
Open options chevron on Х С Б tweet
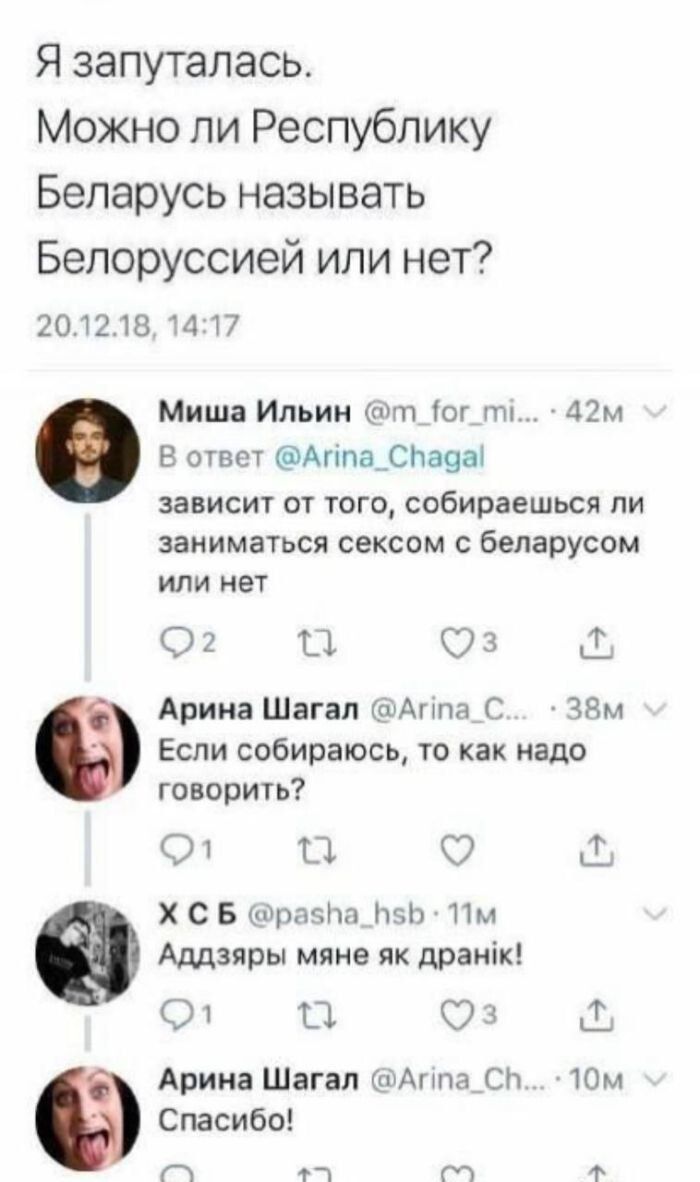[x=656, y=914]
